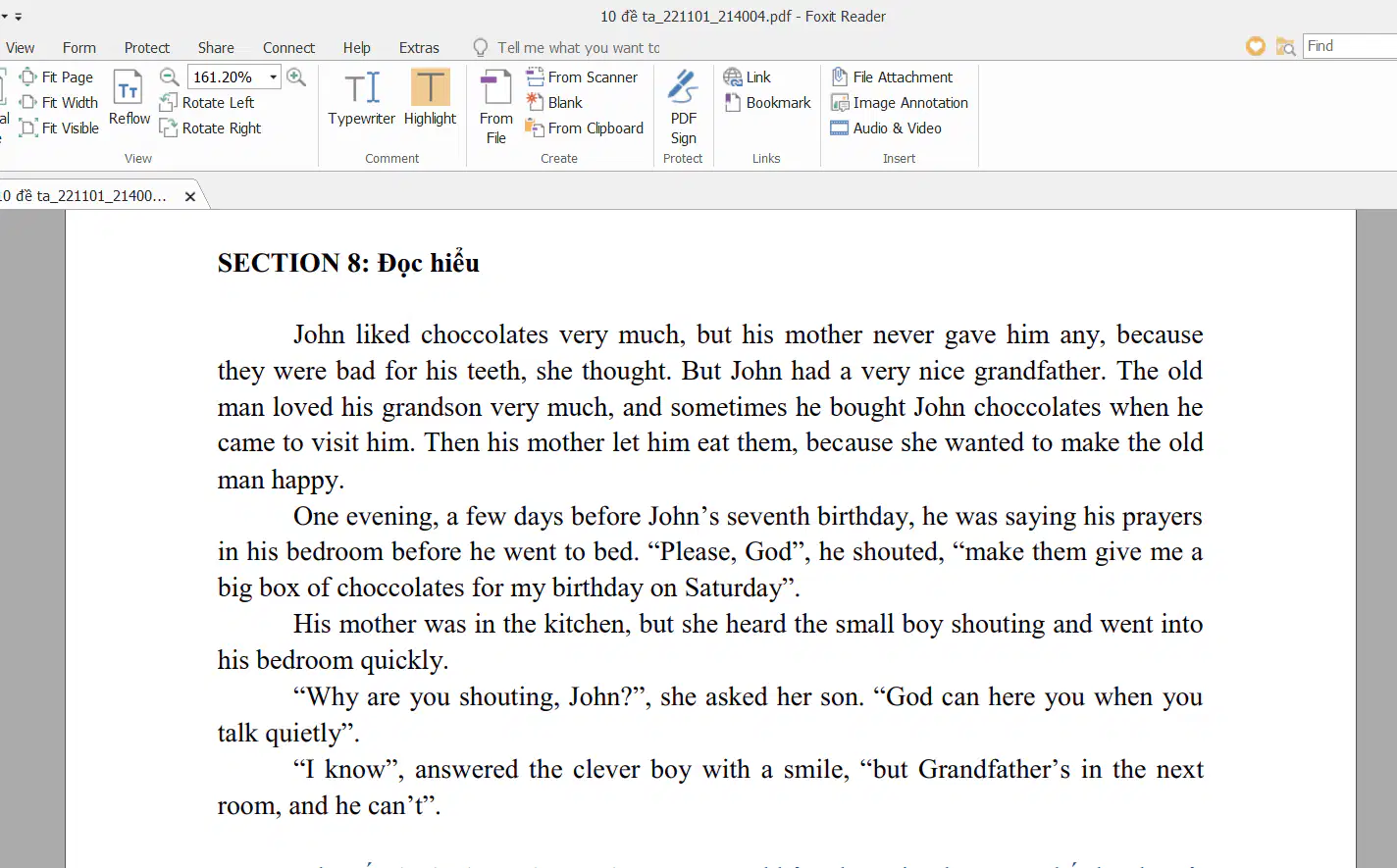Click the Fit Page icon
This screenshot has width=1397, height=868.
tap(28, 77)
